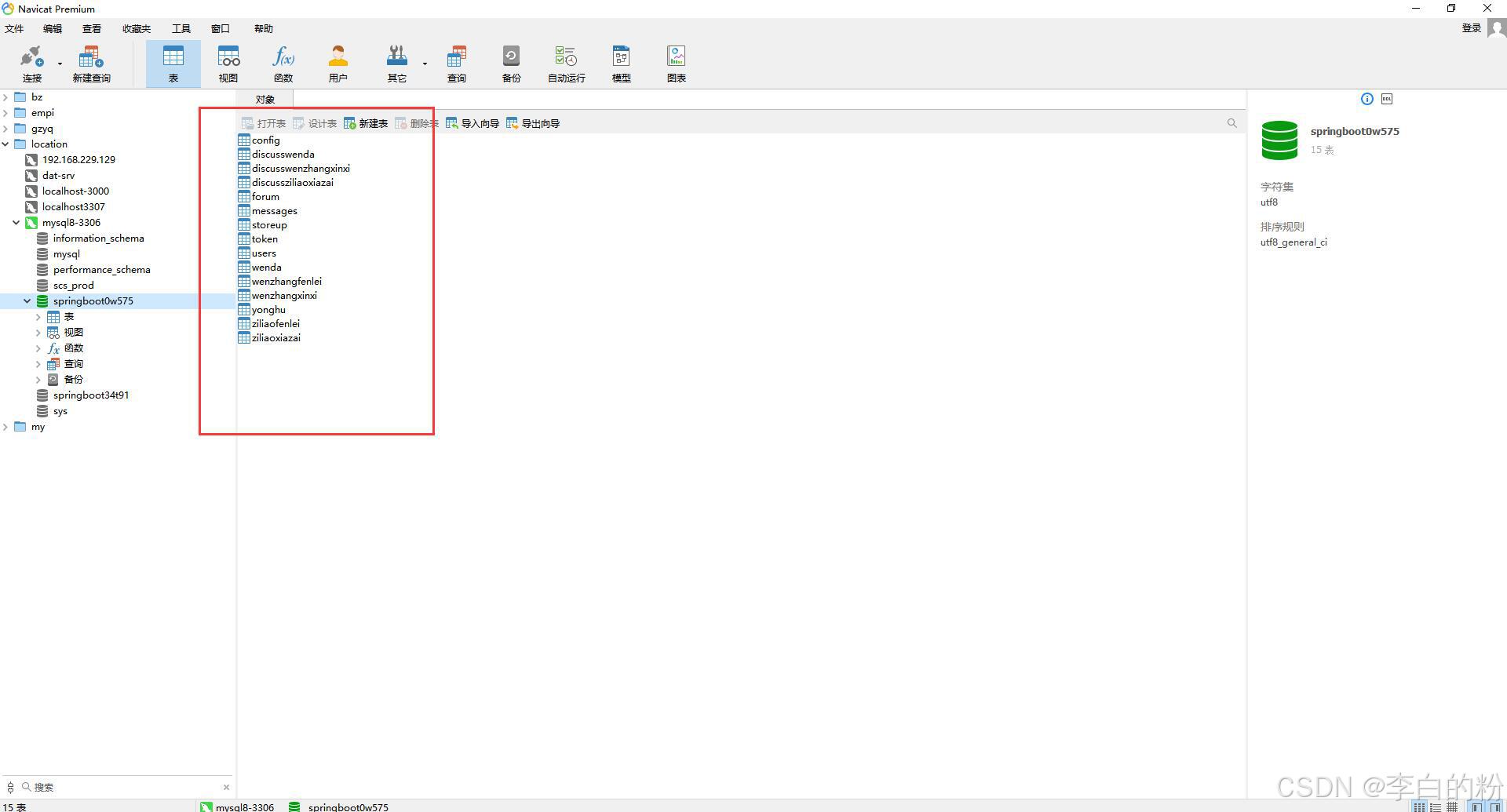Click the 登录 login link
1507x812 pixels.
tap(1471, 28)
